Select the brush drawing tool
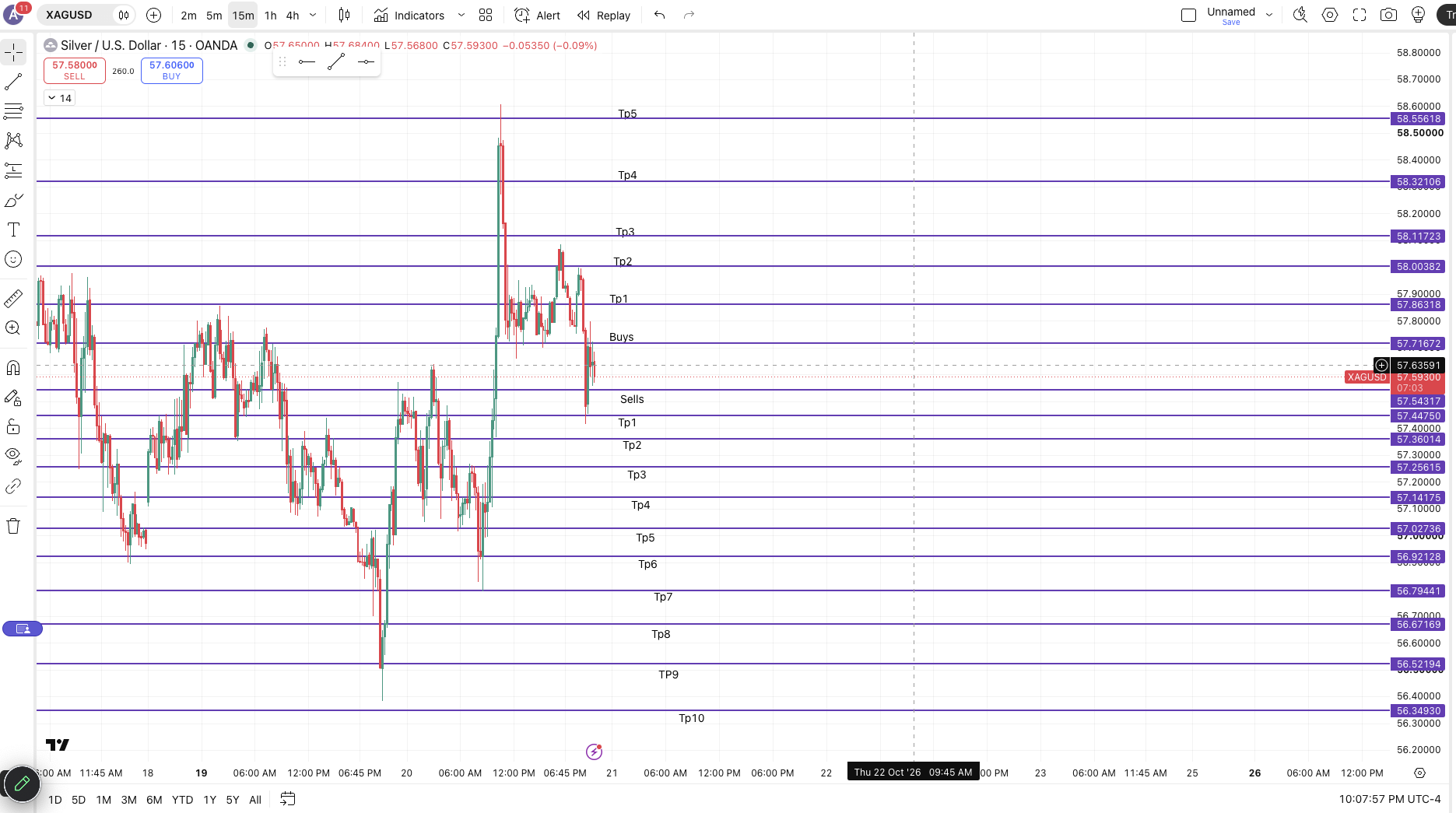The height and width of the screenshot is (813, 1456). click(14, 200)
